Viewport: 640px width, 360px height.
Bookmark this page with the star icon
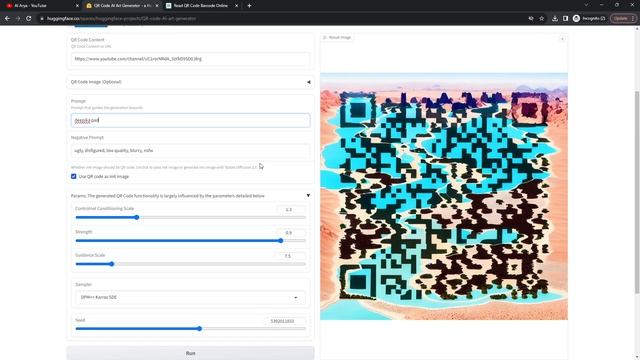542,18
